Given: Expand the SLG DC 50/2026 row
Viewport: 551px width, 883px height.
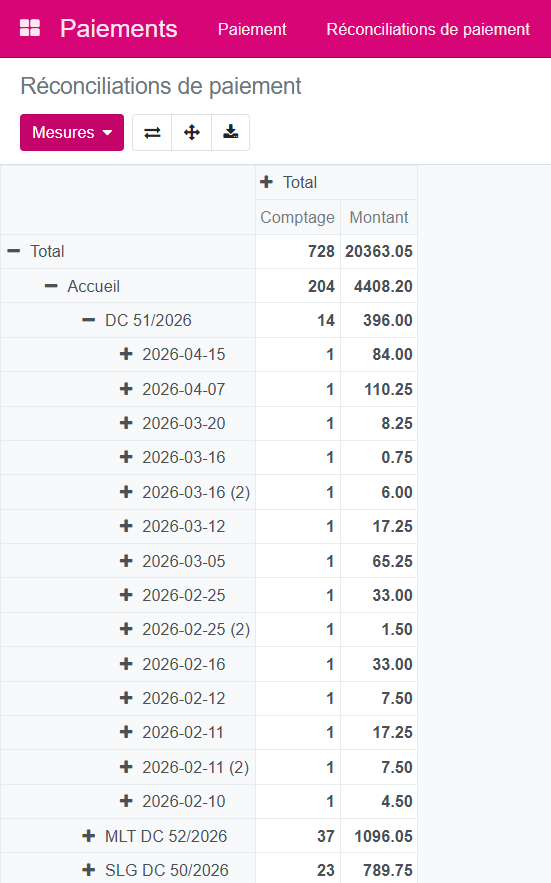Looking at the screenshot, I should click(88, 869).
